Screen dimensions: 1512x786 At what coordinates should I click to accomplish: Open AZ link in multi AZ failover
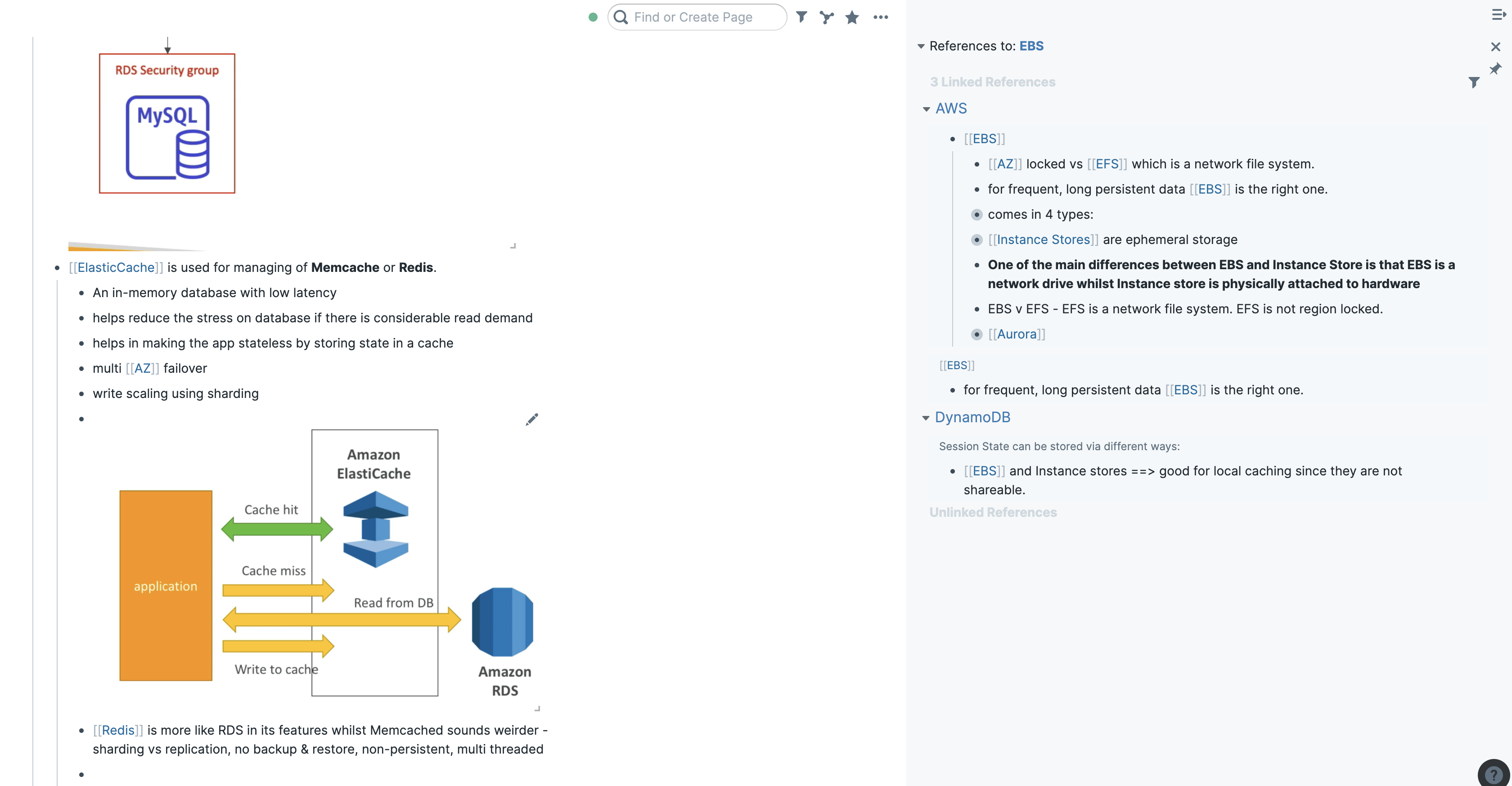(143, 369)
